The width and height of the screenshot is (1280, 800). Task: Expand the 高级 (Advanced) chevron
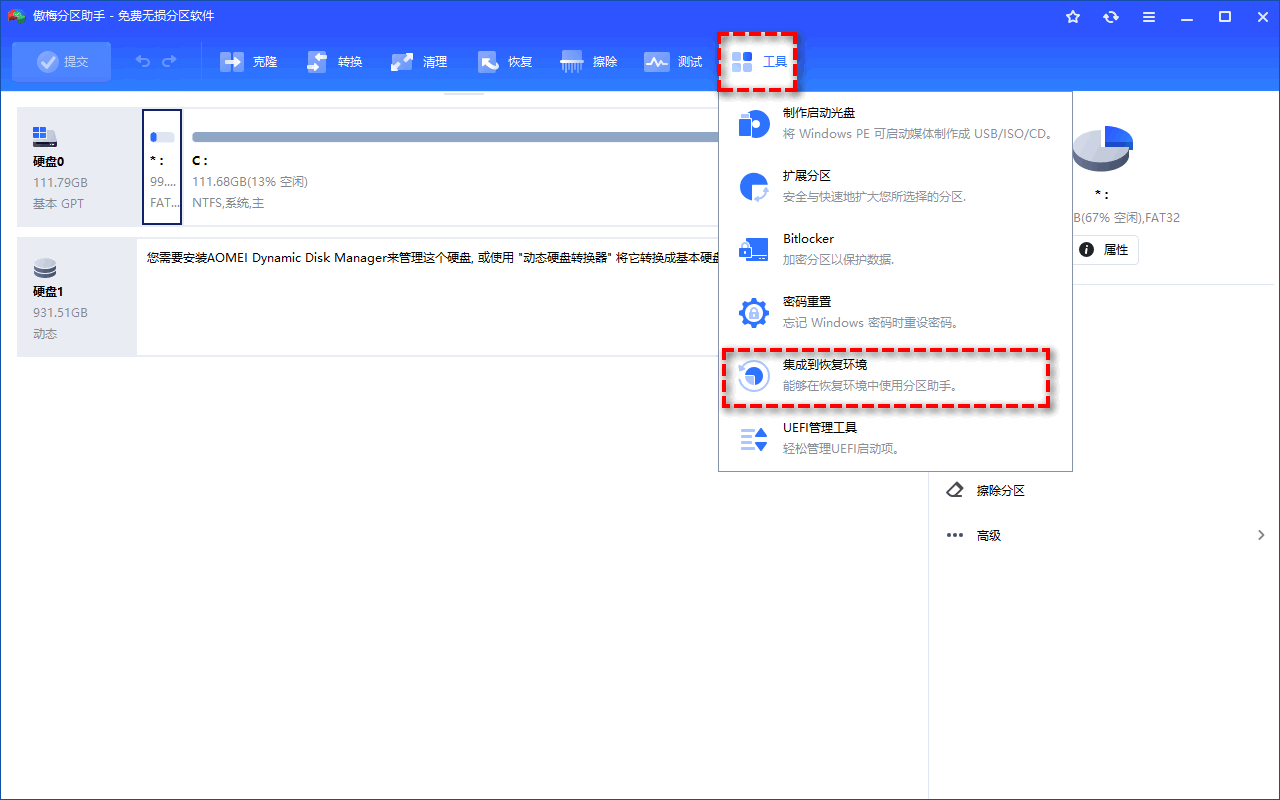1261,536
